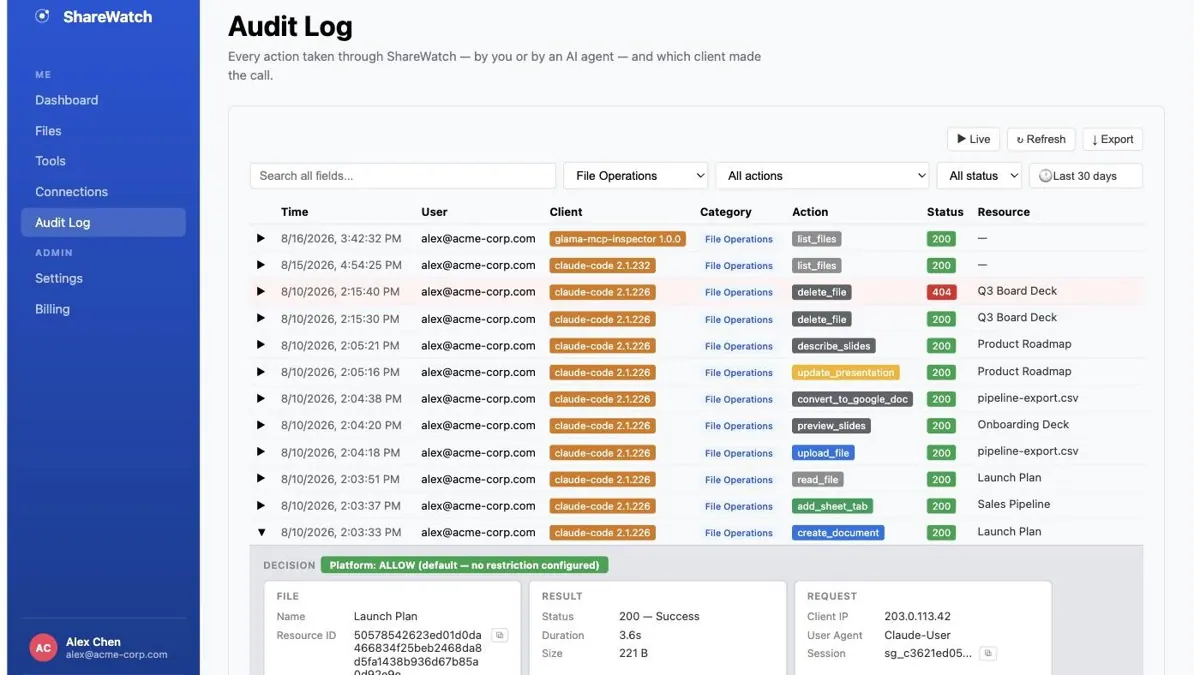Copy the Launch Plan Resource ID
1200x675 pixels.
[x=501, y=635]
